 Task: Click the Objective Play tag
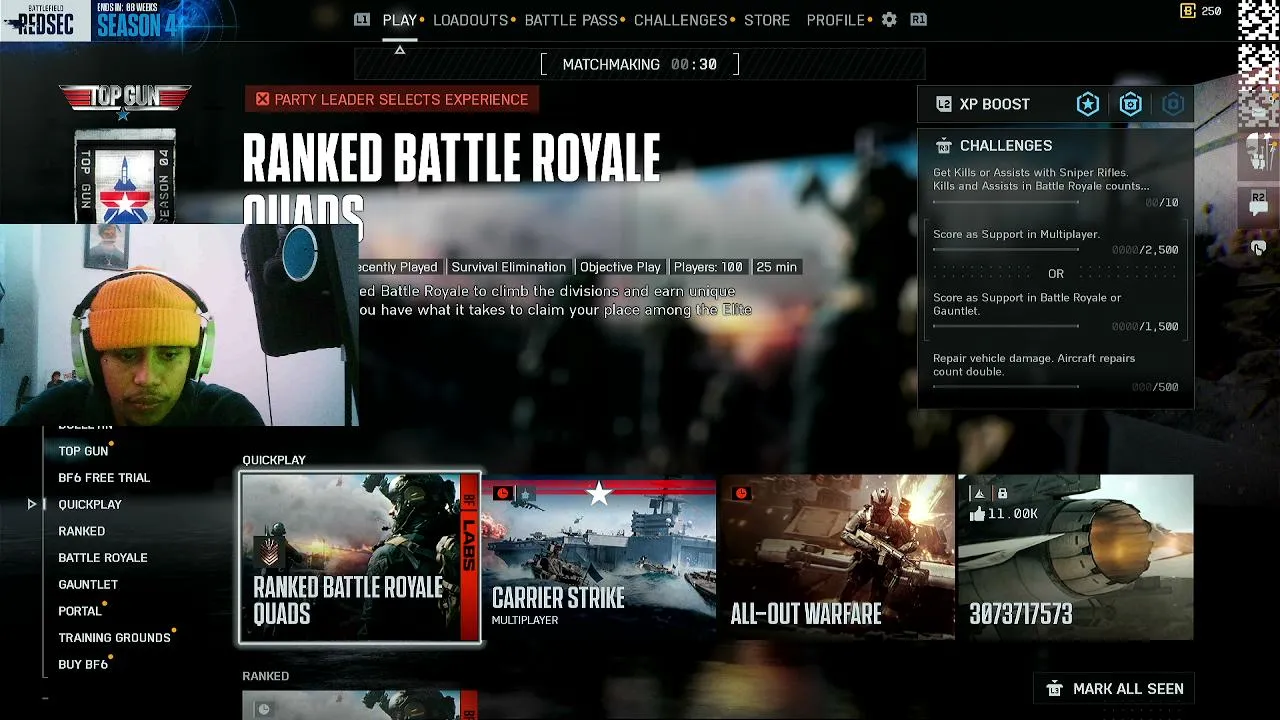(x=620, y=267)
